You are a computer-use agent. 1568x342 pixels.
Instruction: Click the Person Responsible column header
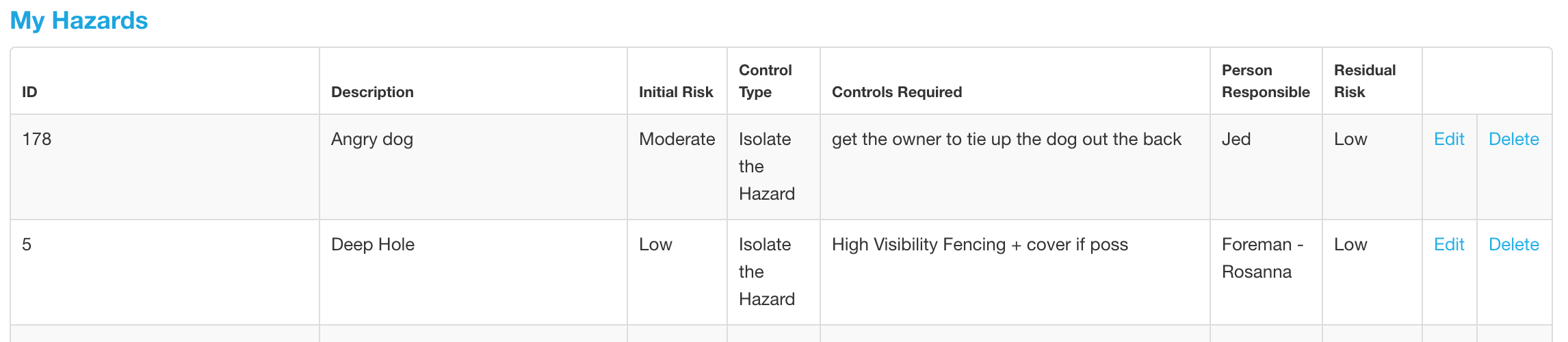coord(1266,81)
